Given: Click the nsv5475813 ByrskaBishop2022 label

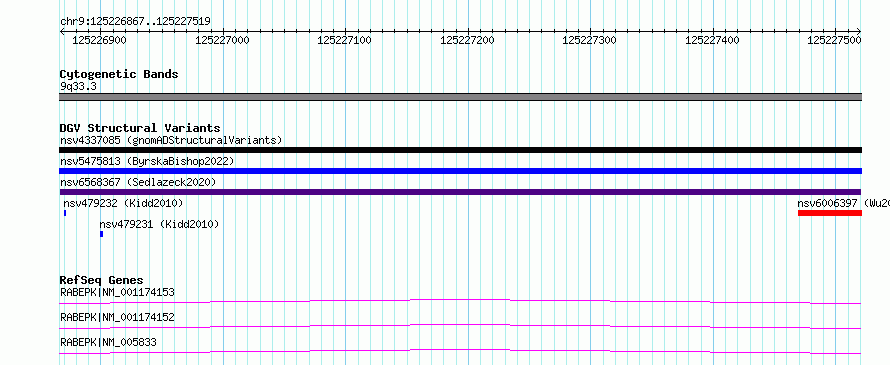Looking at the screenshot, I should click(147, 161).
